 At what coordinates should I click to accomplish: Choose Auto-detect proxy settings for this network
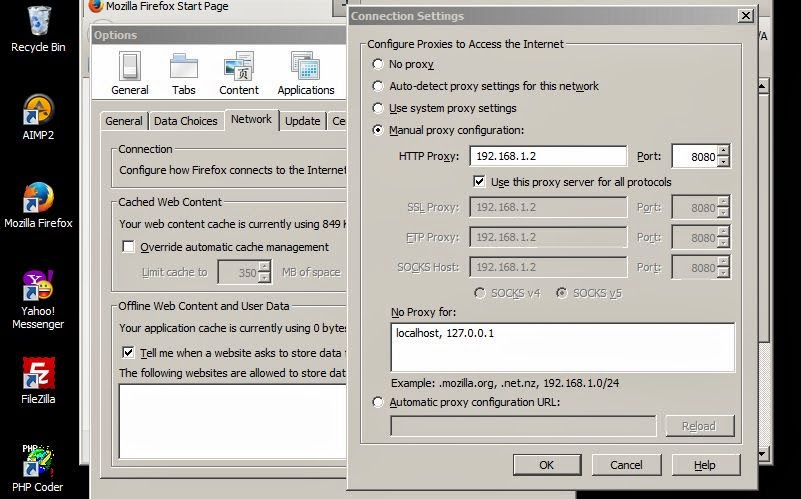pyautogui.click(x=378, y=86)
